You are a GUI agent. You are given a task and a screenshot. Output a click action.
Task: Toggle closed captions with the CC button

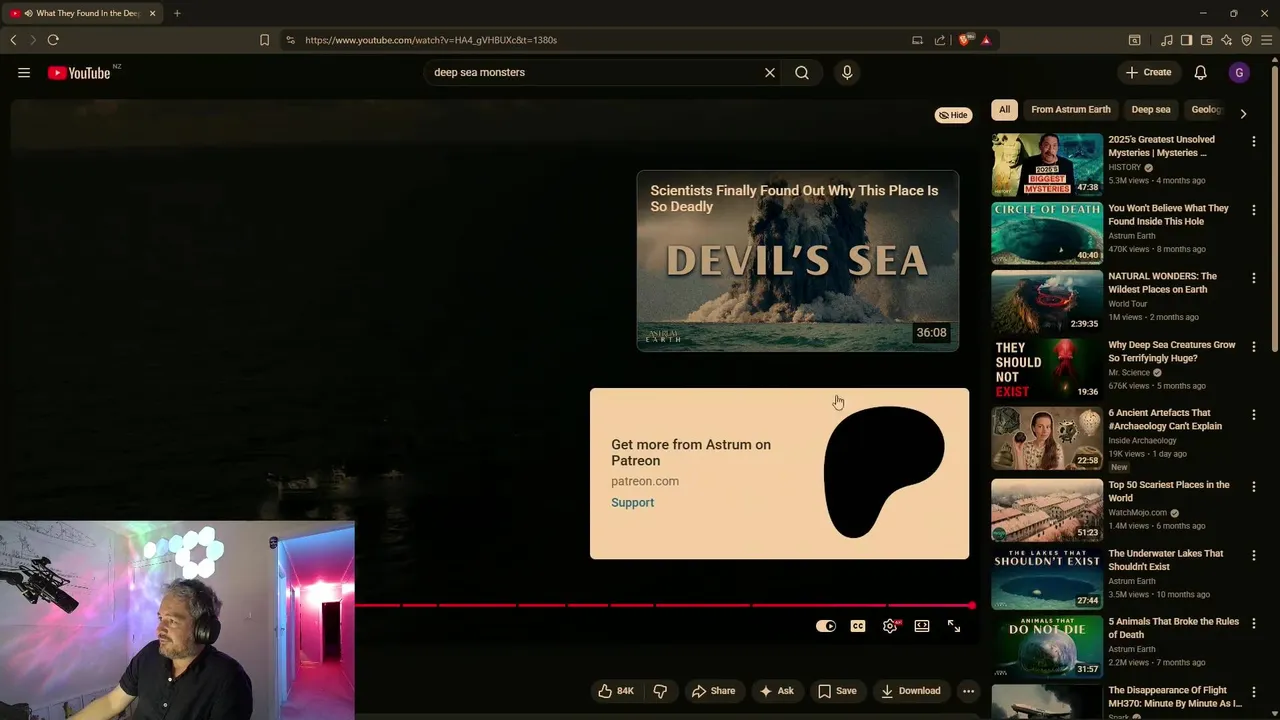point(858,626)
